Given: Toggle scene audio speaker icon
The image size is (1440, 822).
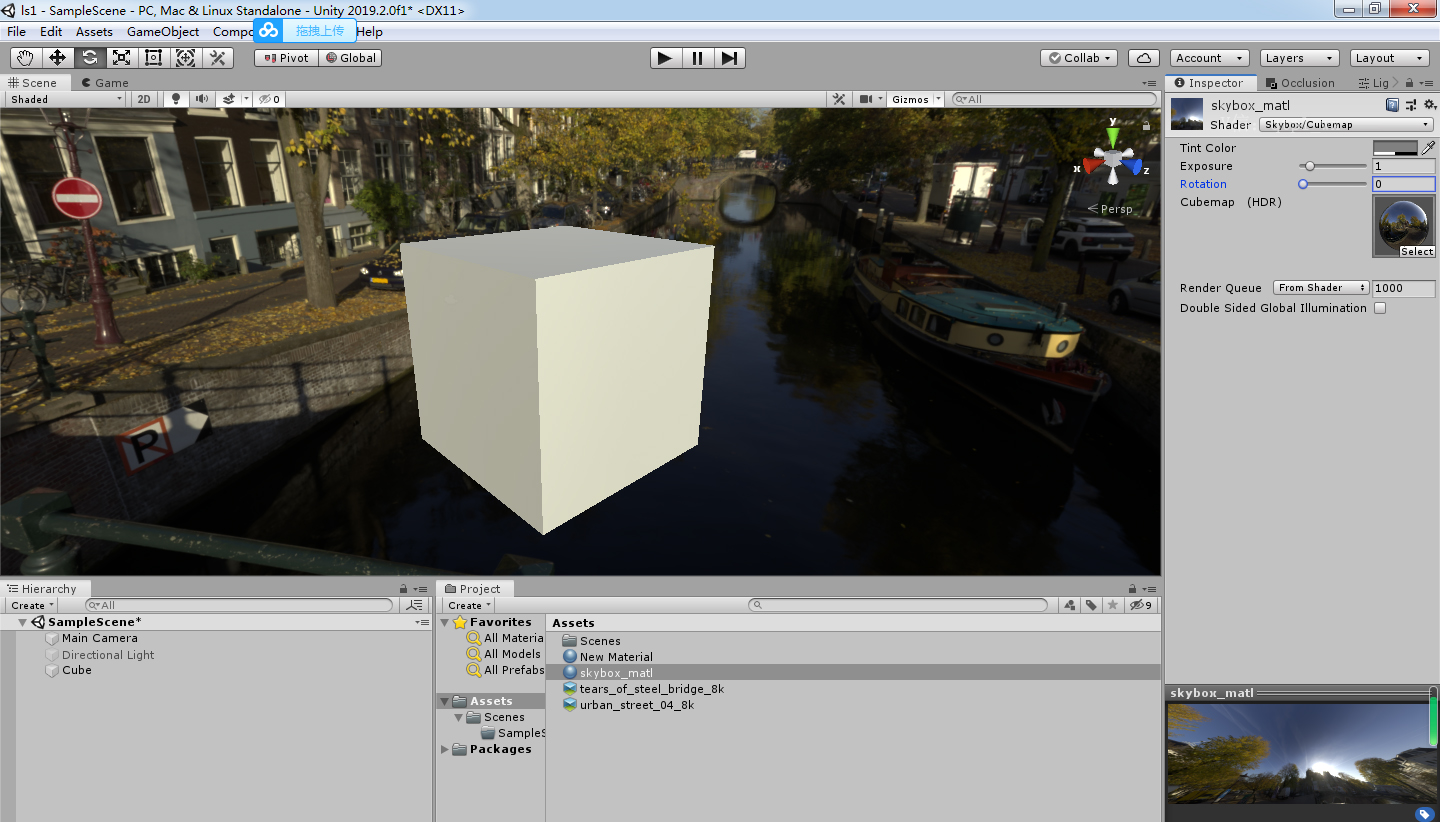Looking at the screenshot, I should pyautogui.click(x=202, y=99).
